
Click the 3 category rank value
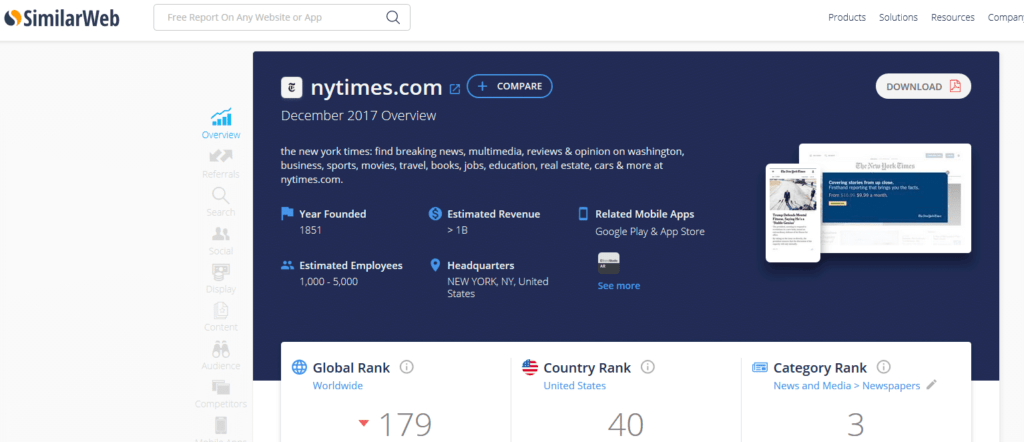point(856,424)
